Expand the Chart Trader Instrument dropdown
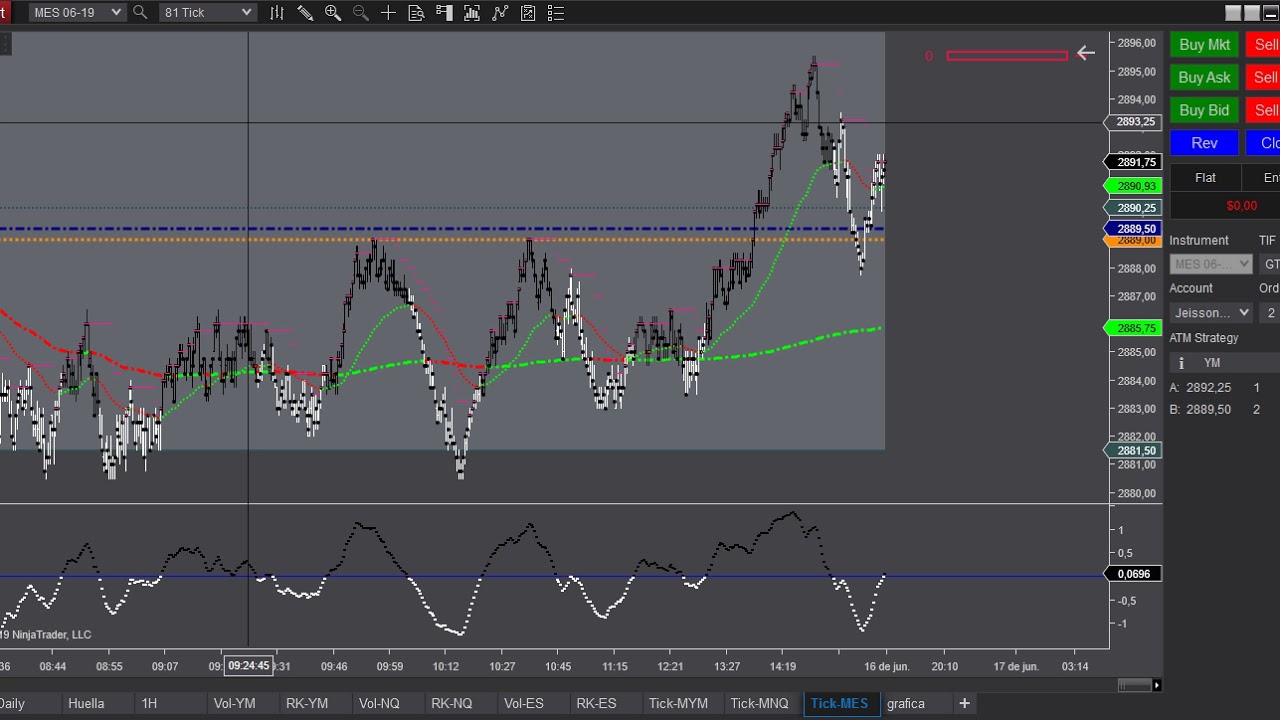 point(1211,264)
